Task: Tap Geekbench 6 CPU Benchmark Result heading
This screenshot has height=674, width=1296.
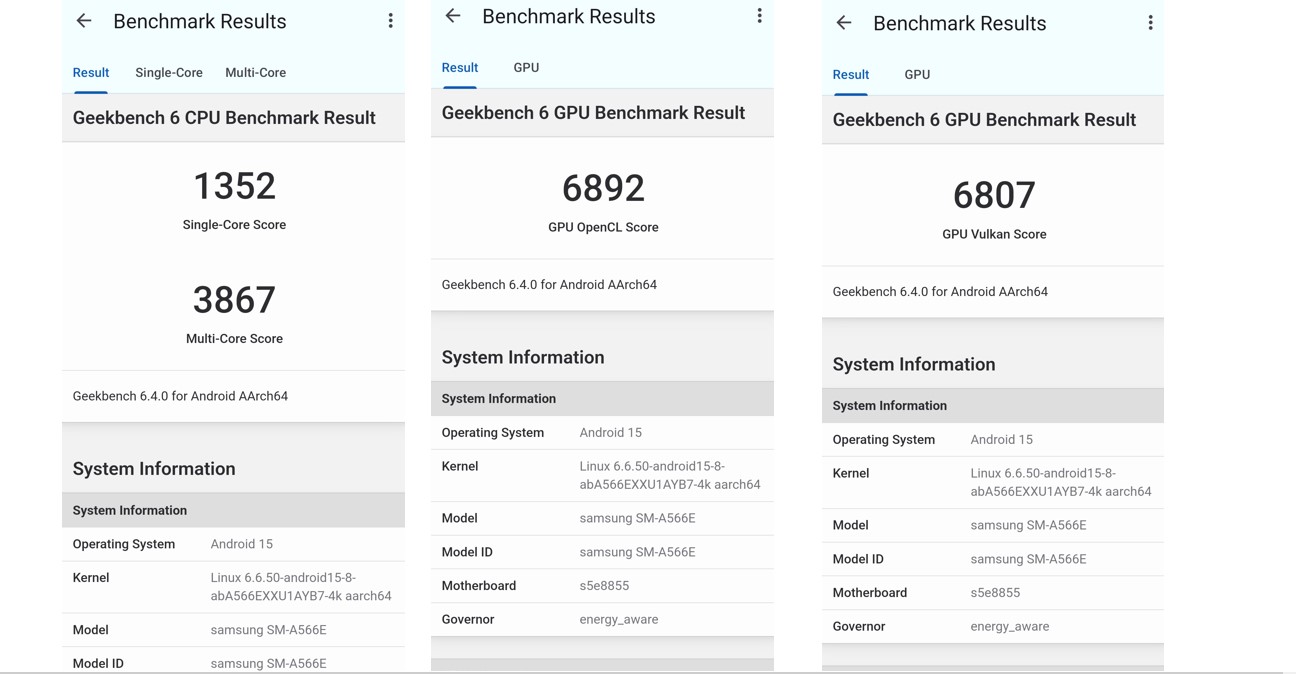Action: click(224, 118)
